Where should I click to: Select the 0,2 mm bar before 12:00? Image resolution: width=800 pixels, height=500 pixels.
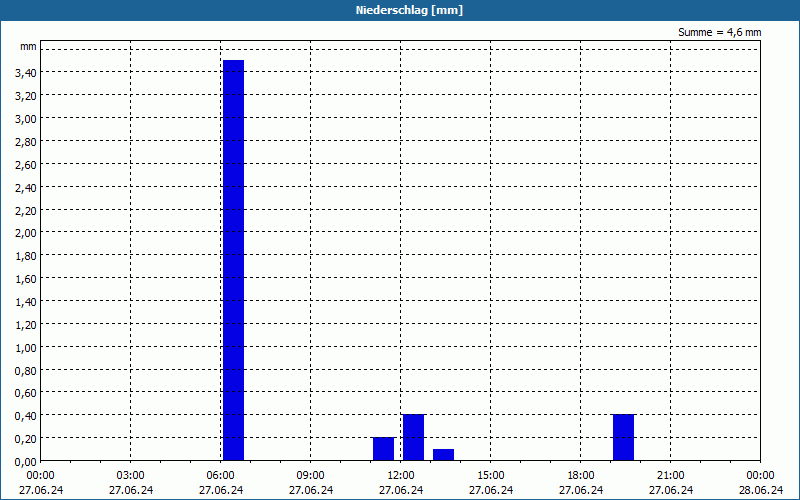coord(383,449)
